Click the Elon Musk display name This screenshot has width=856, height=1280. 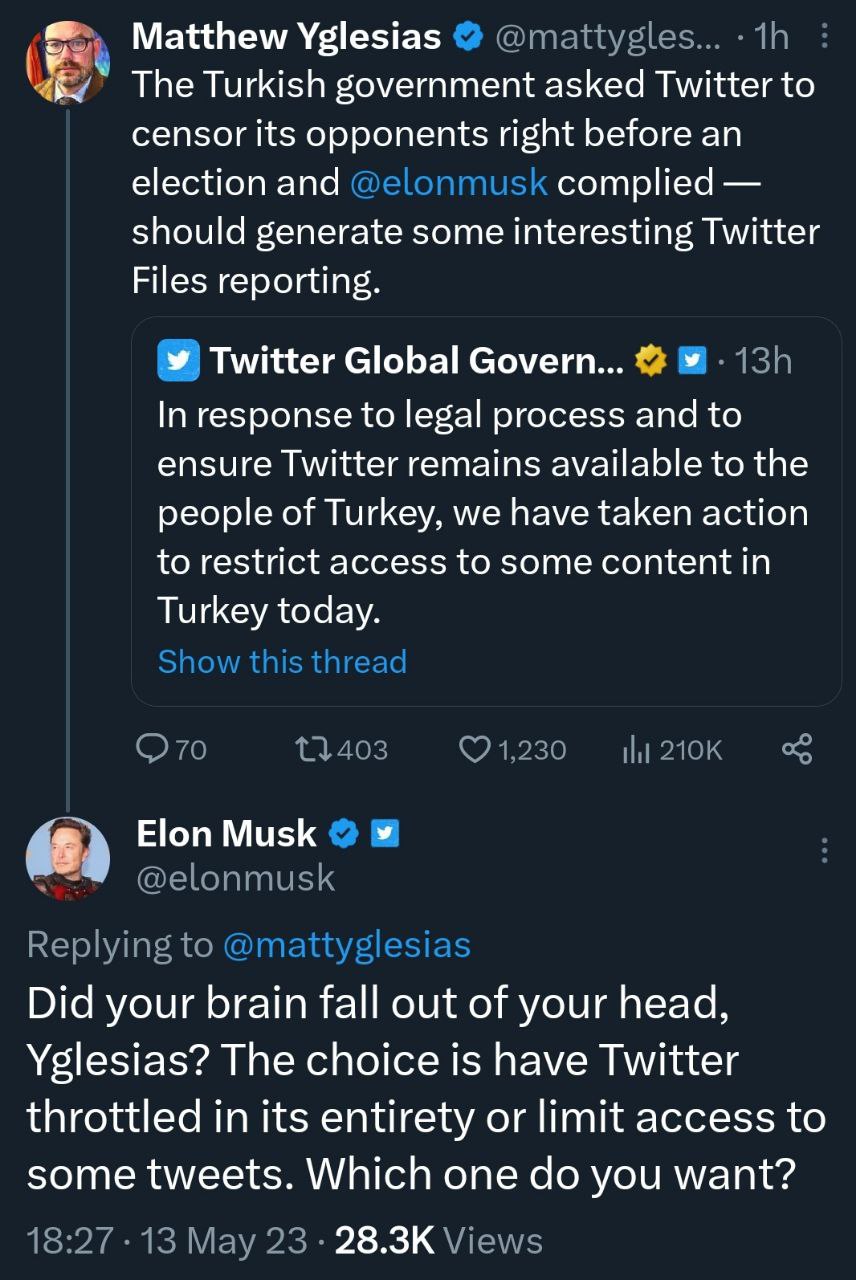(x=226, y=834)
